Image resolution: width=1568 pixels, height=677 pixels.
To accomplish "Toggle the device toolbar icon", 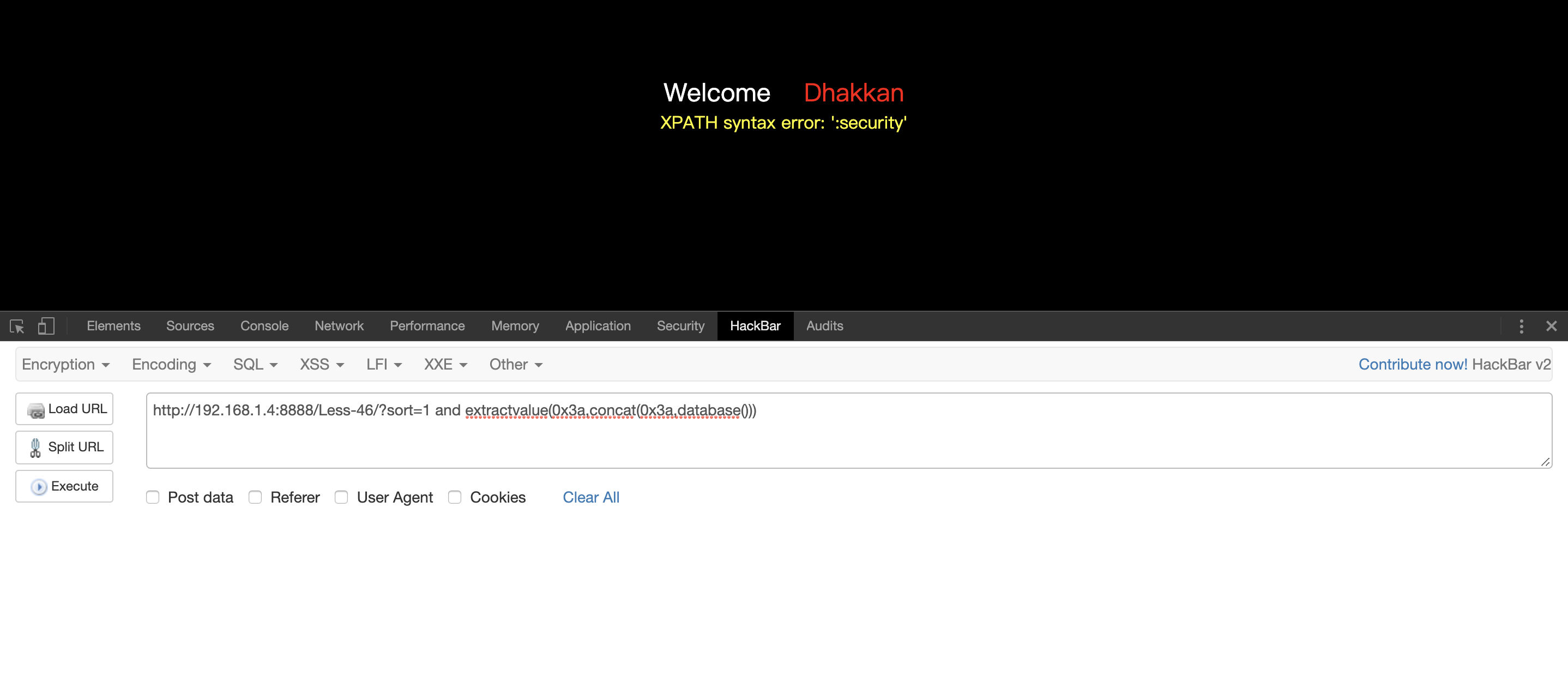I will point(46,327).
